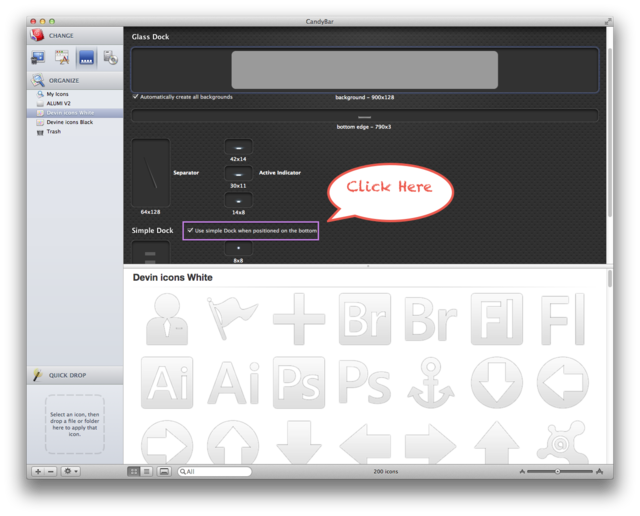Click the plus button to add collection

(x=38, y=472)
